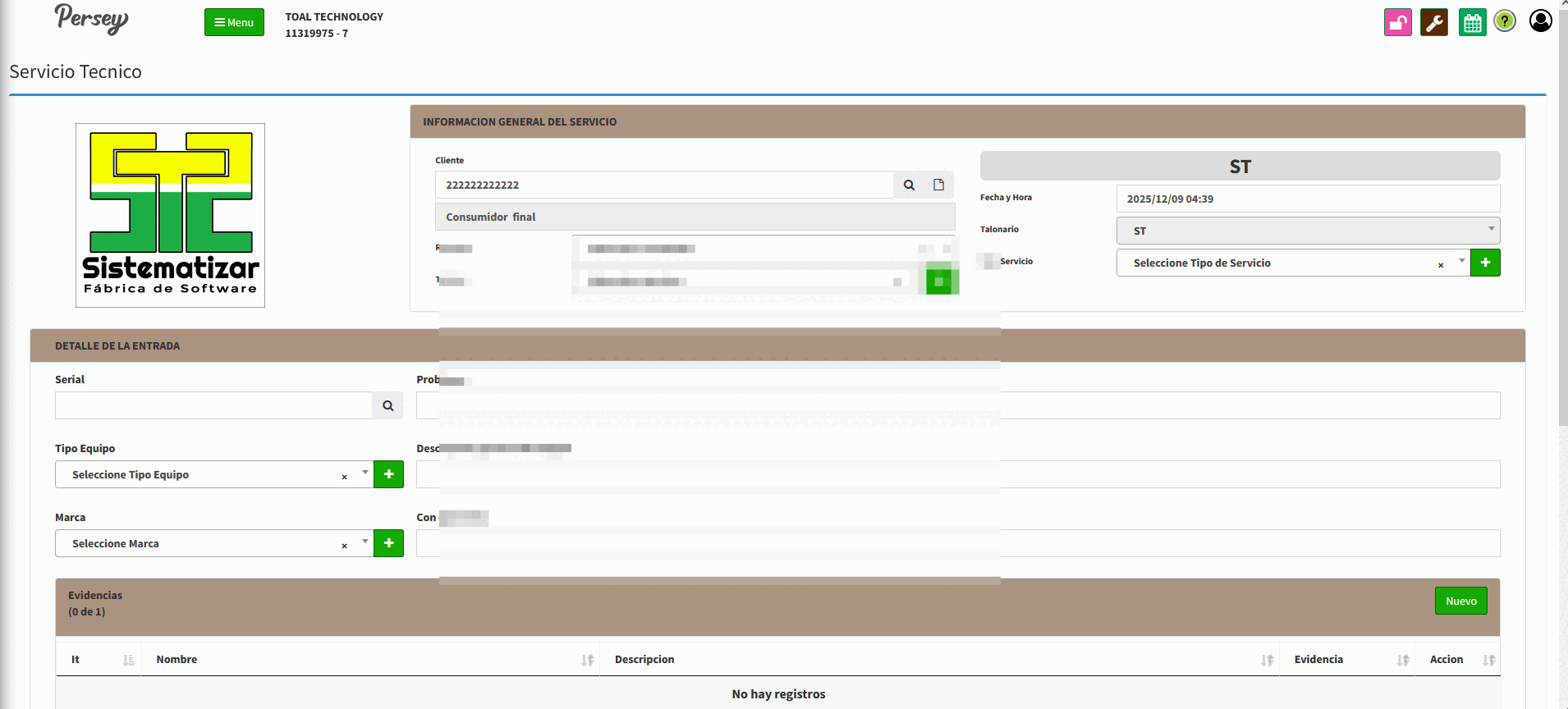Click new client document icon

[x=938, y=185]
